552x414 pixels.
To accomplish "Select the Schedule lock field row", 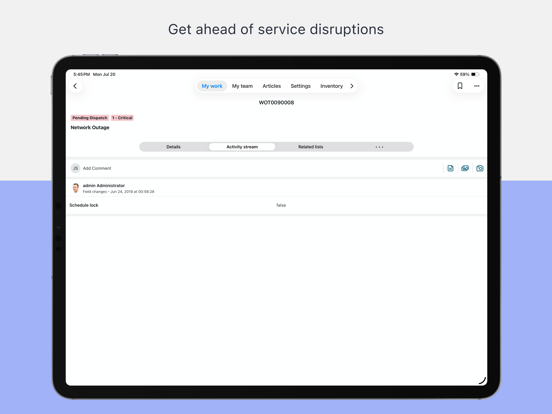I will click(276, 205).
